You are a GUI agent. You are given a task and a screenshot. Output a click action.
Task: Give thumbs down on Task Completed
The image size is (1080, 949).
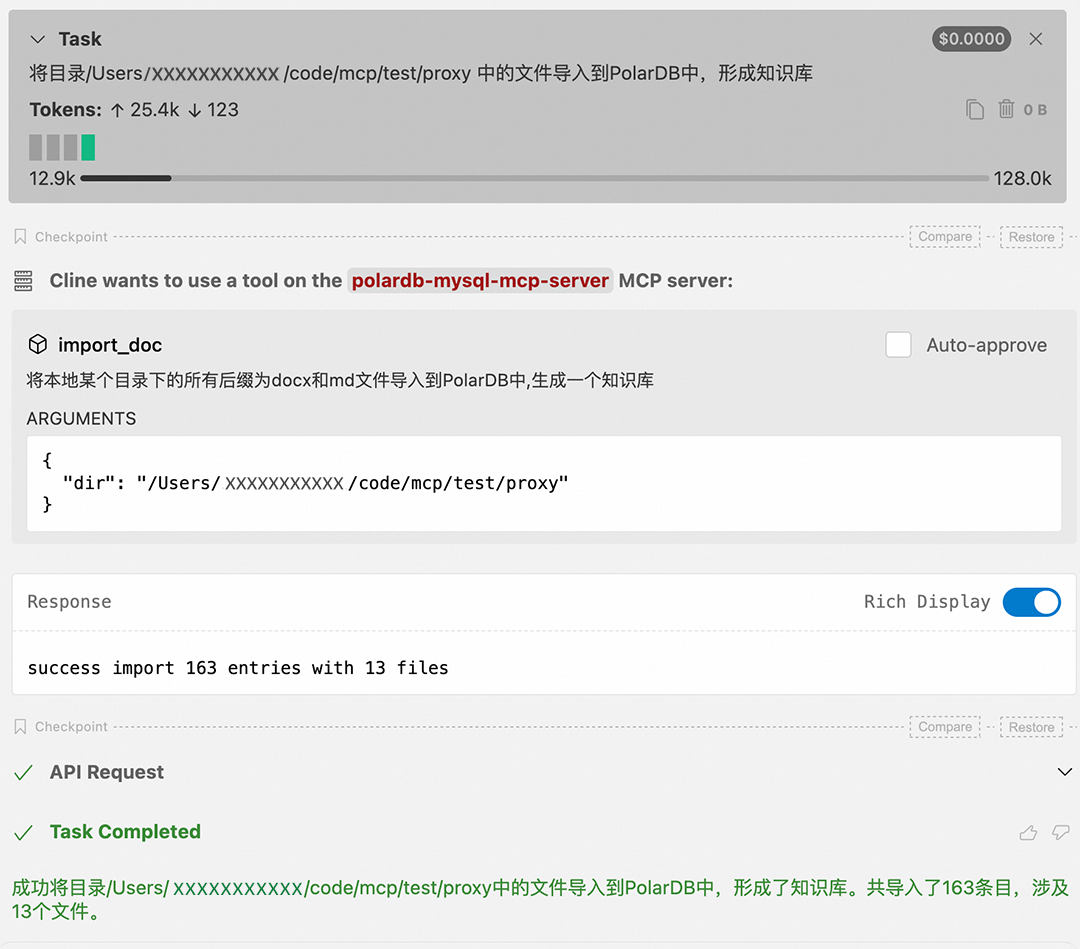click(1061, 833)
